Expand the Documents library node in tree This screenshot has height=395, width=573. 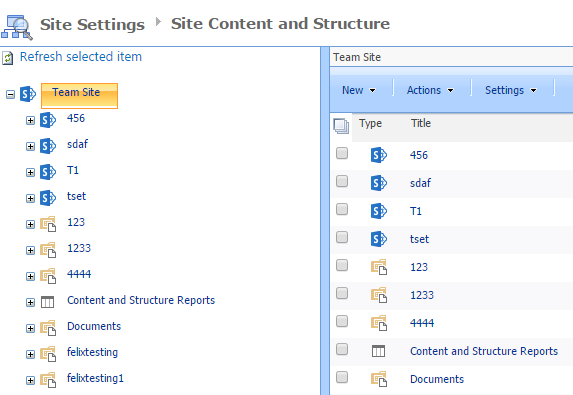click(30, 328)
